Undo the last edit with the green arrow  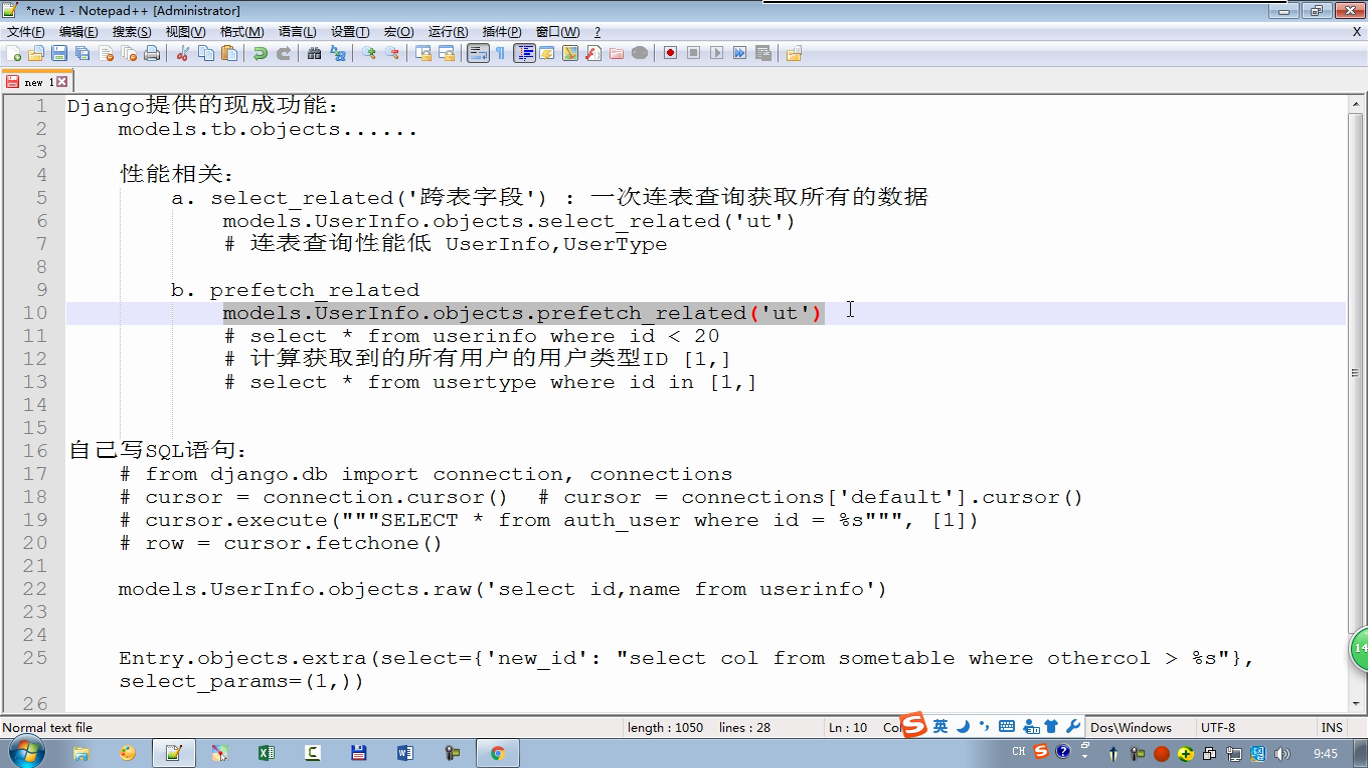[260, 53]
